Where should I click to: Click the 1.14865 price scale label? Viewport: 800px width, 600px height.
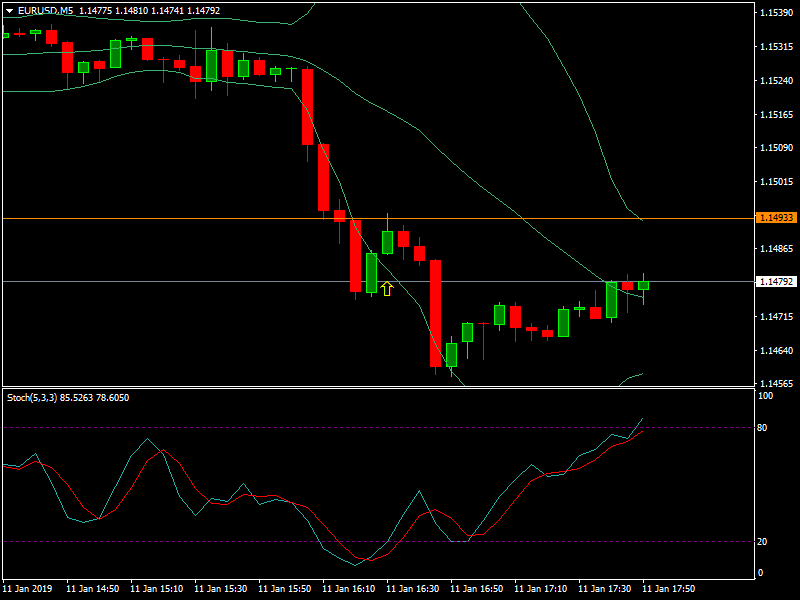point(776,249)
